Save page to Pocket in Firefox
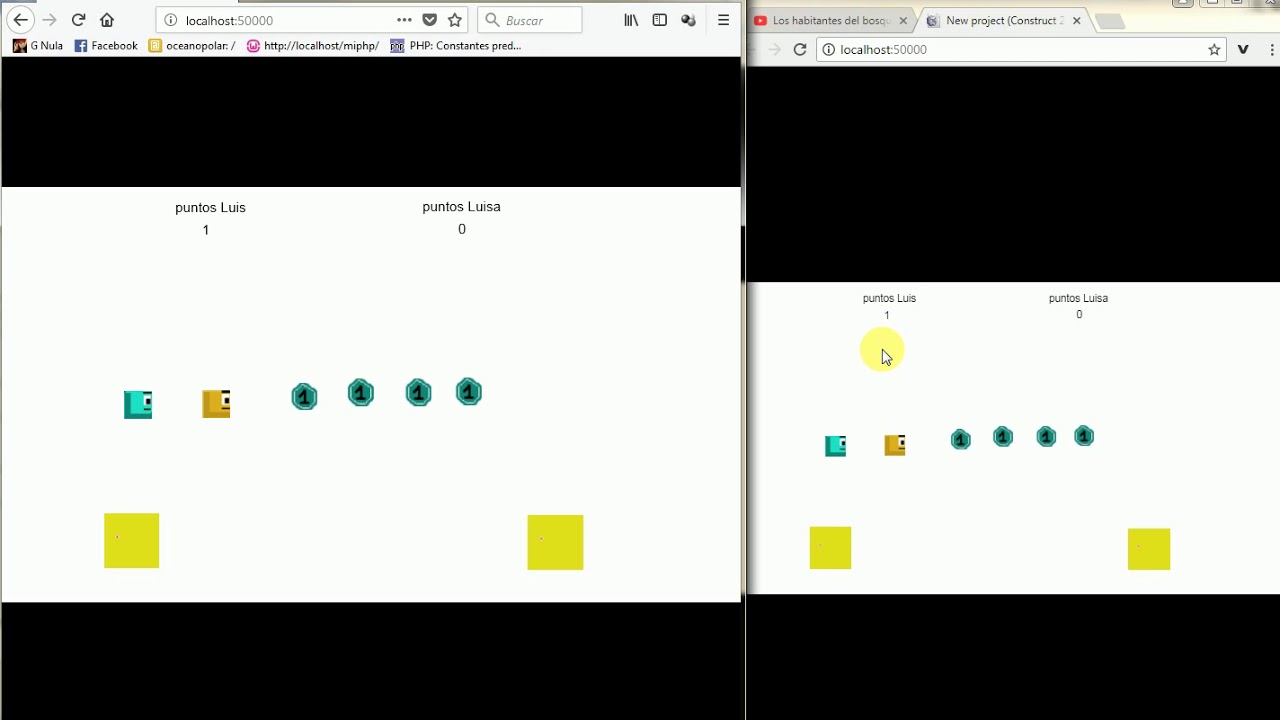1280x720 pixels. pyautogui.click(x=429, y=20)
